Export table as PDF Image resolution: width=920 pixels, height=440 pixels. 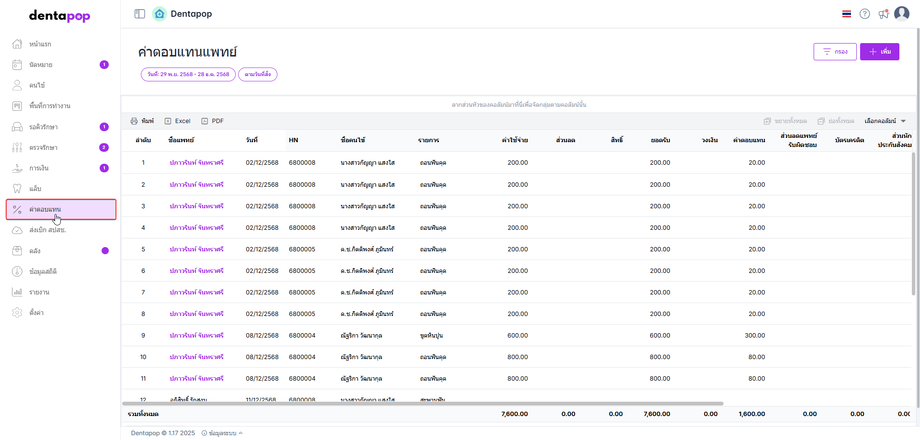click(212, 121)
